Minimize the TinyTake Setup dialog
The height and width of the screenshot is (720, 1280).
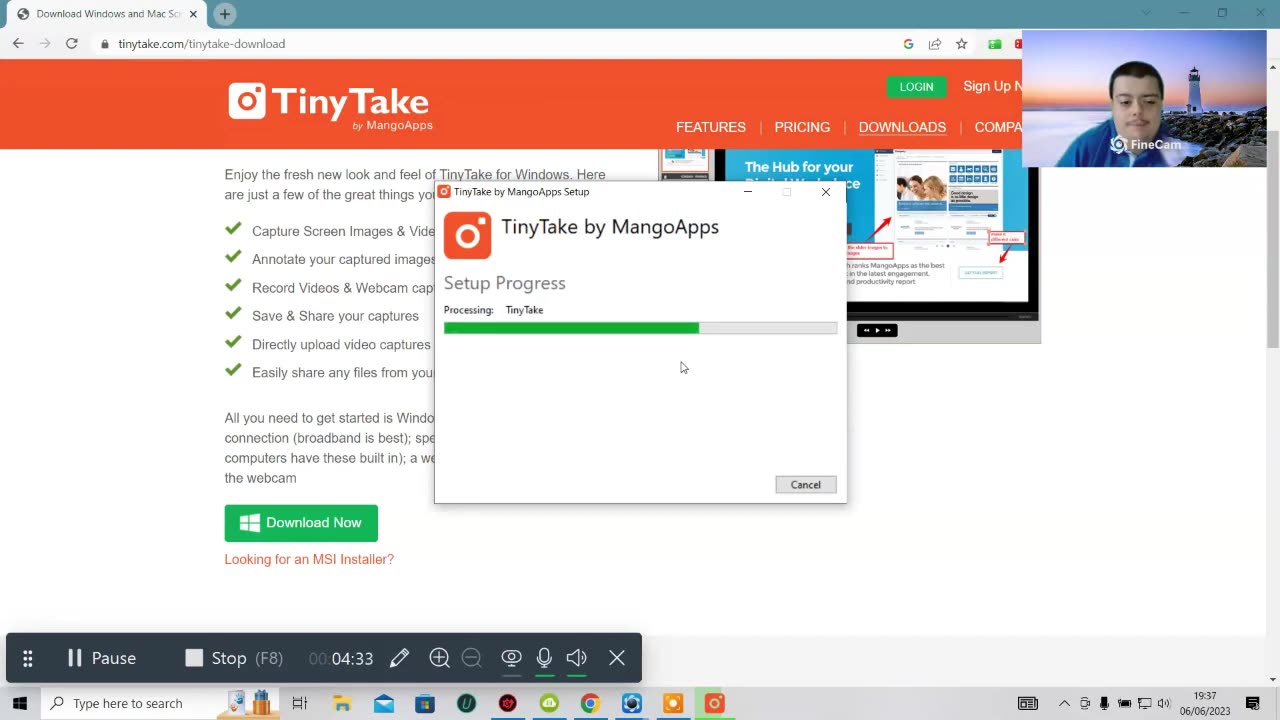(x=747, y=192)
